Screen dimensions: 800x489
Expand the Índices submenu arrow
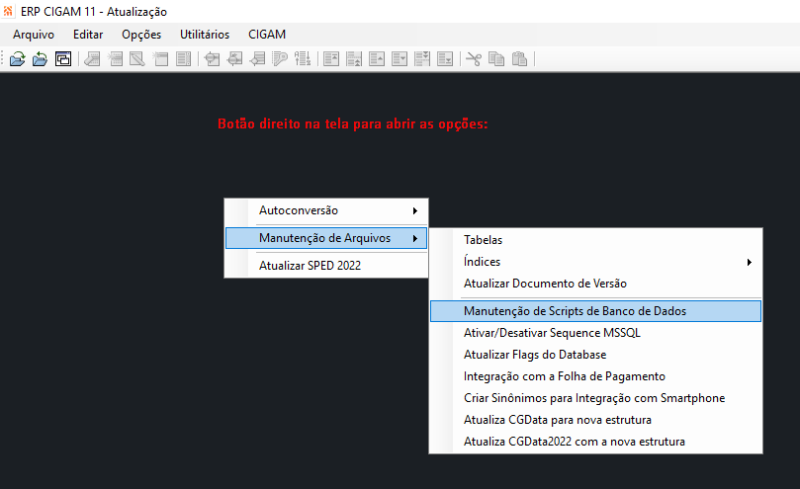coord(749,262)
